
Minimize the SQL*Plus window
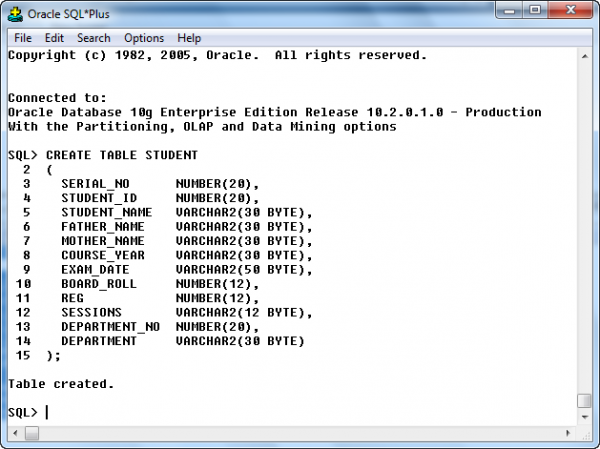pos(510,10)
